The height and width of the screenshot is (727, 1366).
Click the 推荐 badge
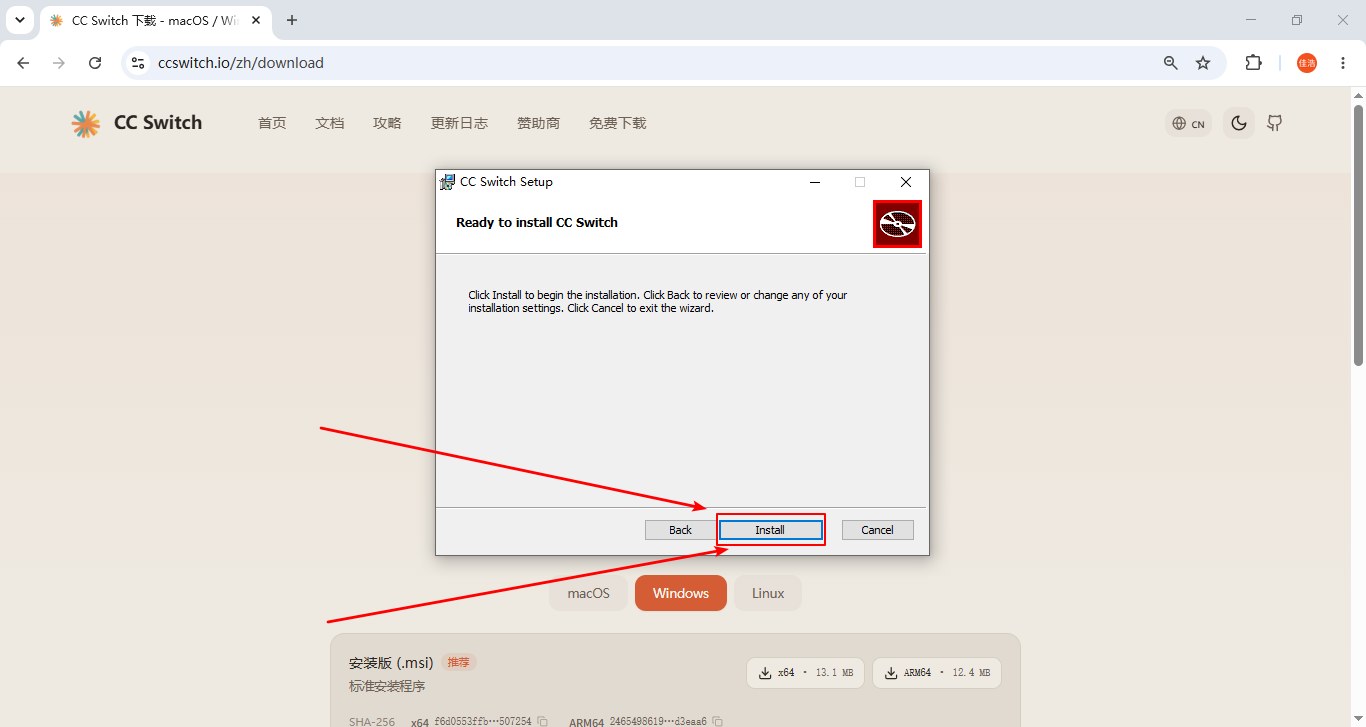point(459,662)
